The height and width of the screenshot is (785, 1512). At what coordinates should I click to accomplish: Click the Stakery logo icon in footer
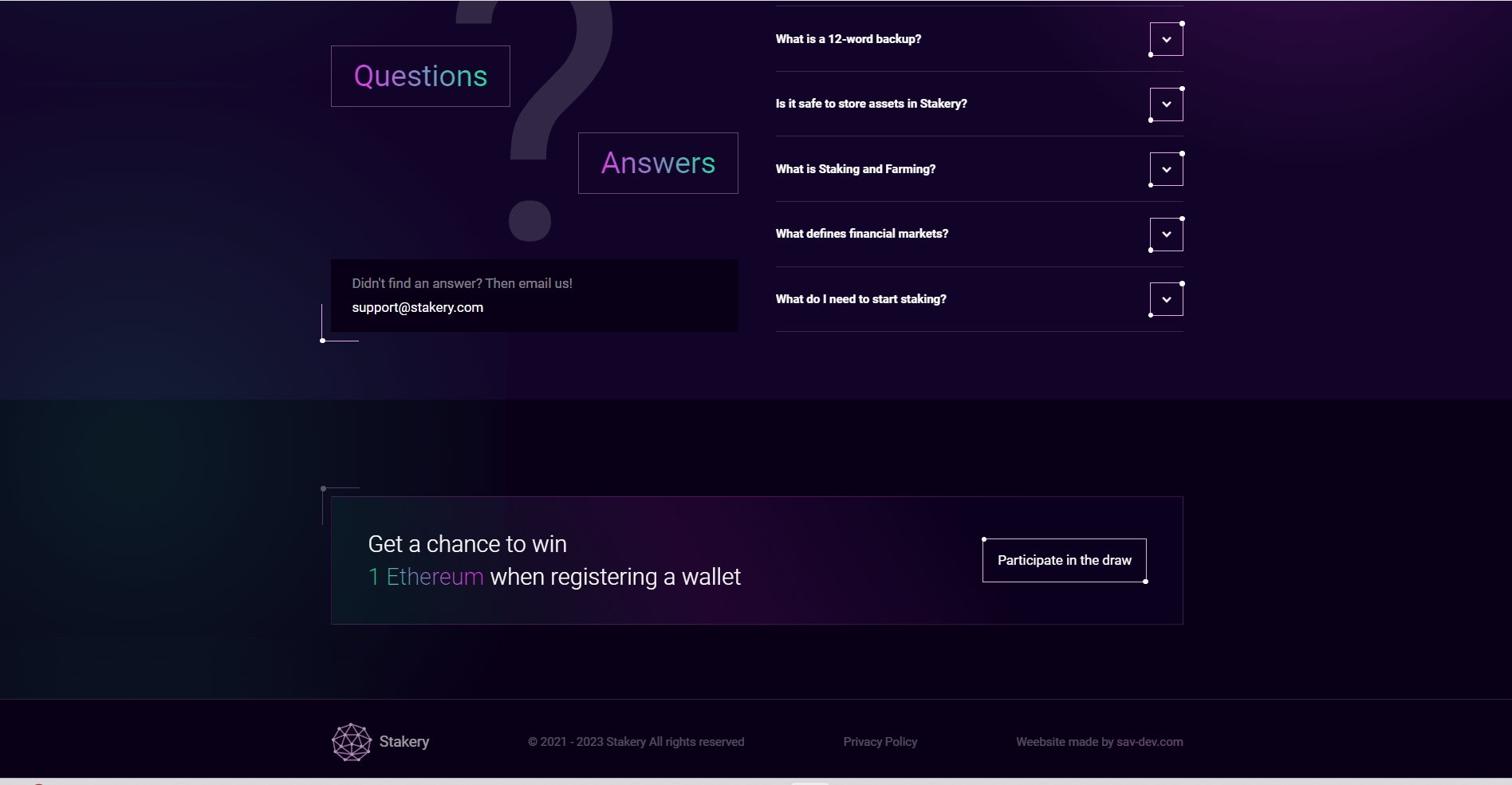pos(352,742)
